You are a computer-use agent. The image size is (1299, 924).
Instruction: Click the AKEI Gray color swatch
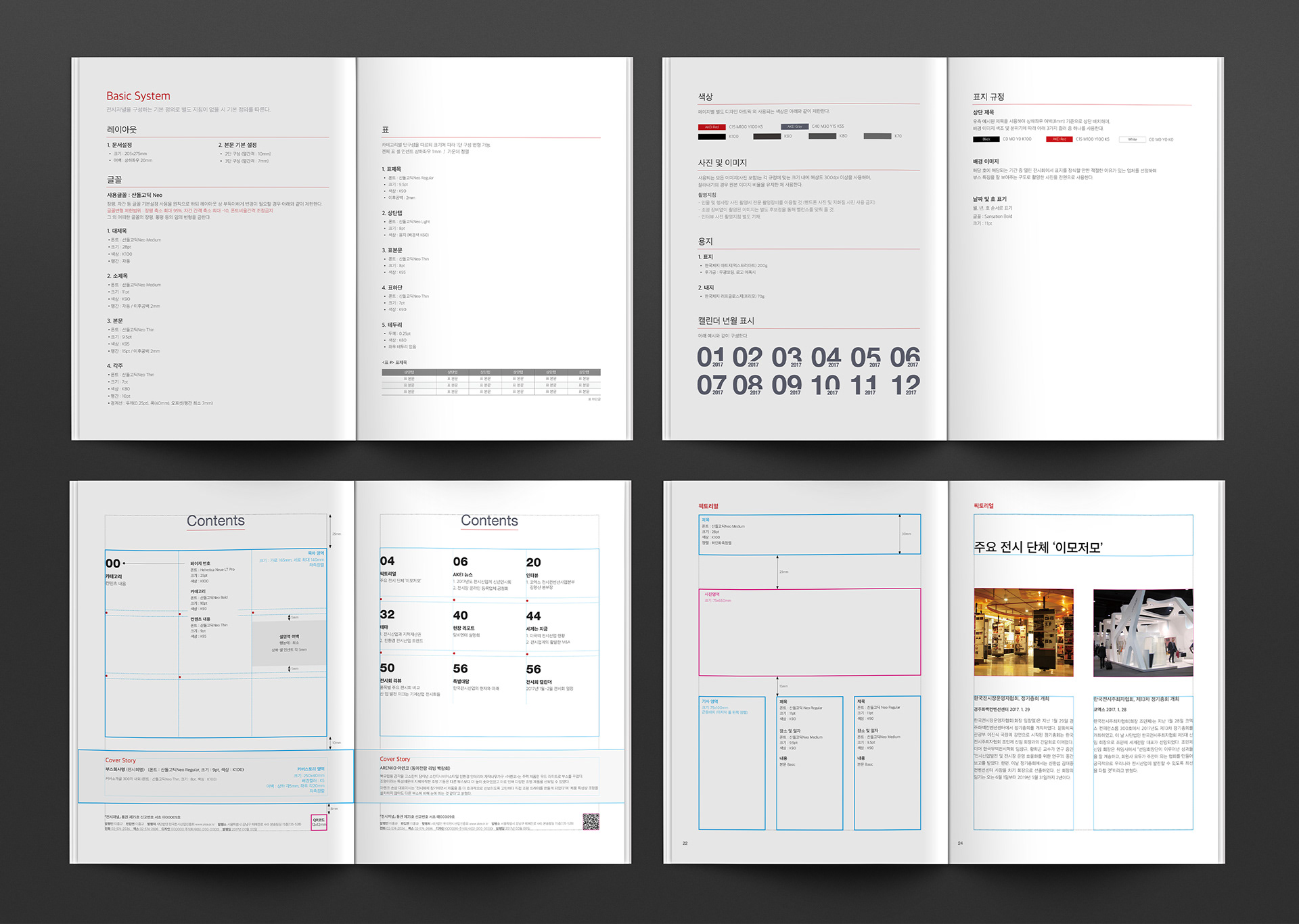[794, 126]
